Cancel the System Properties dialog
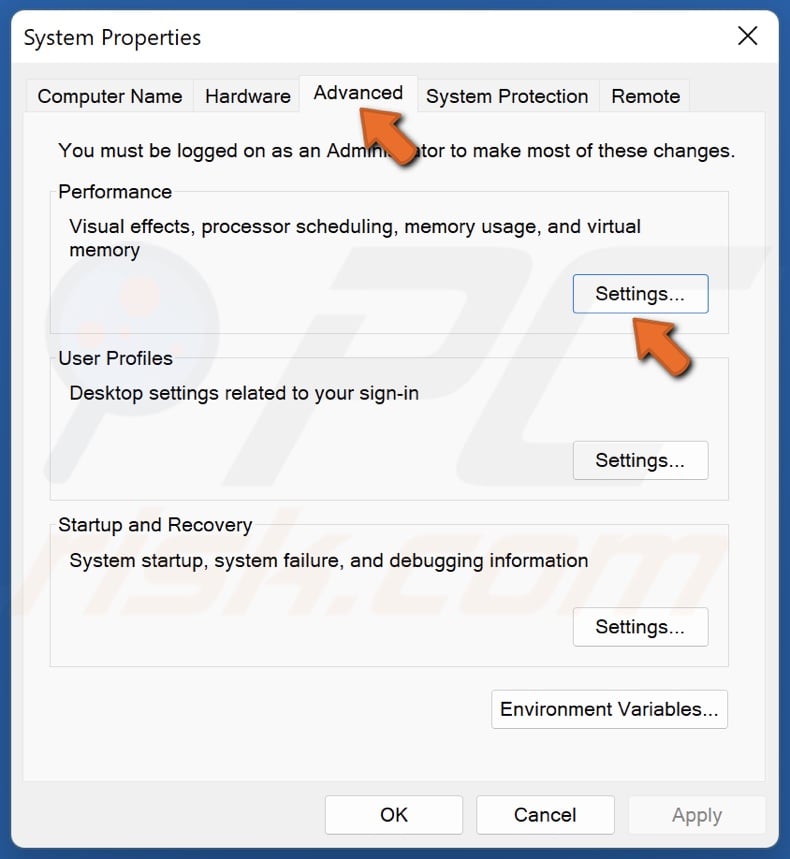 click(x=545, y=815)
